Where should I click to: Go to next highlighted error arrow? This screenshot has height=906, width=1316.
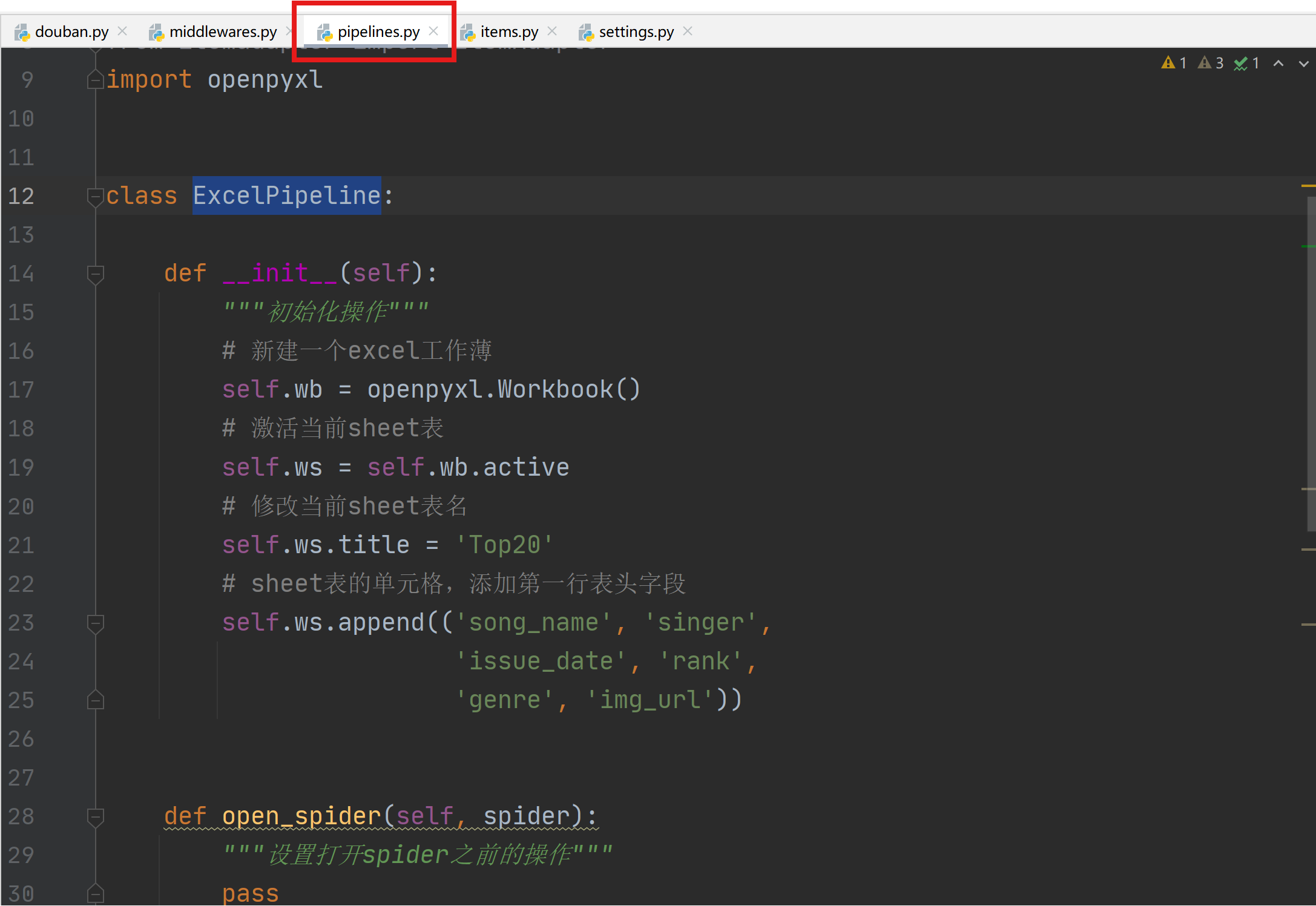(x=1303, y=63)
